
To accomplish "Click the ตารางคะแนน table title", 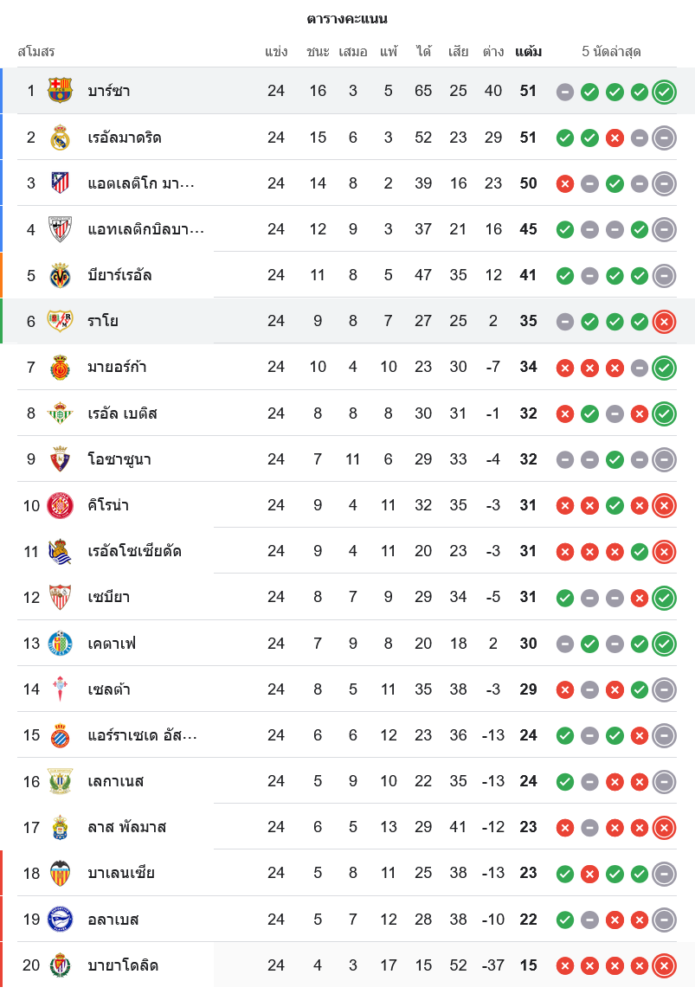I will (347, 19).
